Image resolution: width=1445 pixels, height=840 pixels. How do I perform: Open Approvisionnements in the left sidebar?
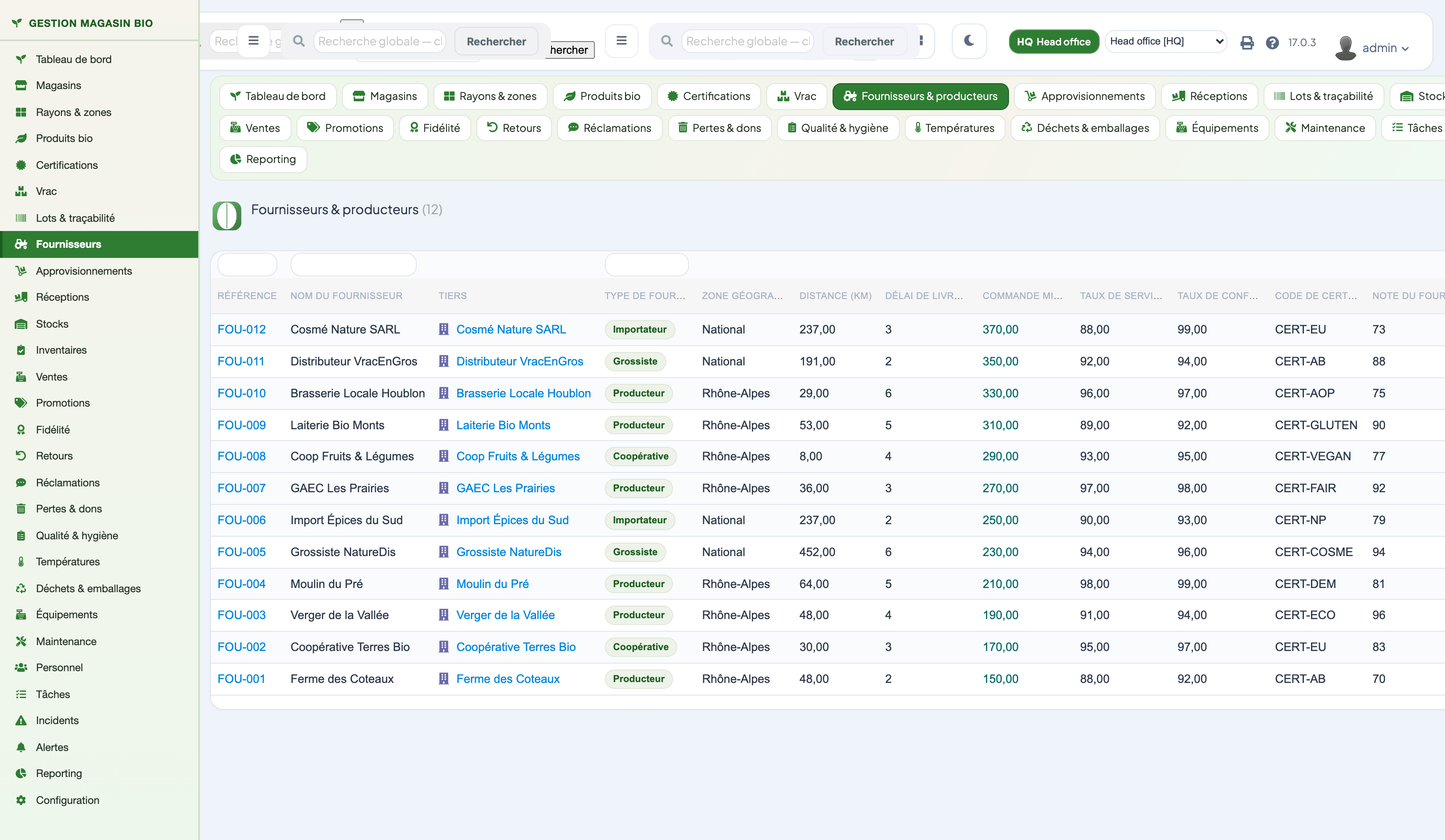coord(99,271)
